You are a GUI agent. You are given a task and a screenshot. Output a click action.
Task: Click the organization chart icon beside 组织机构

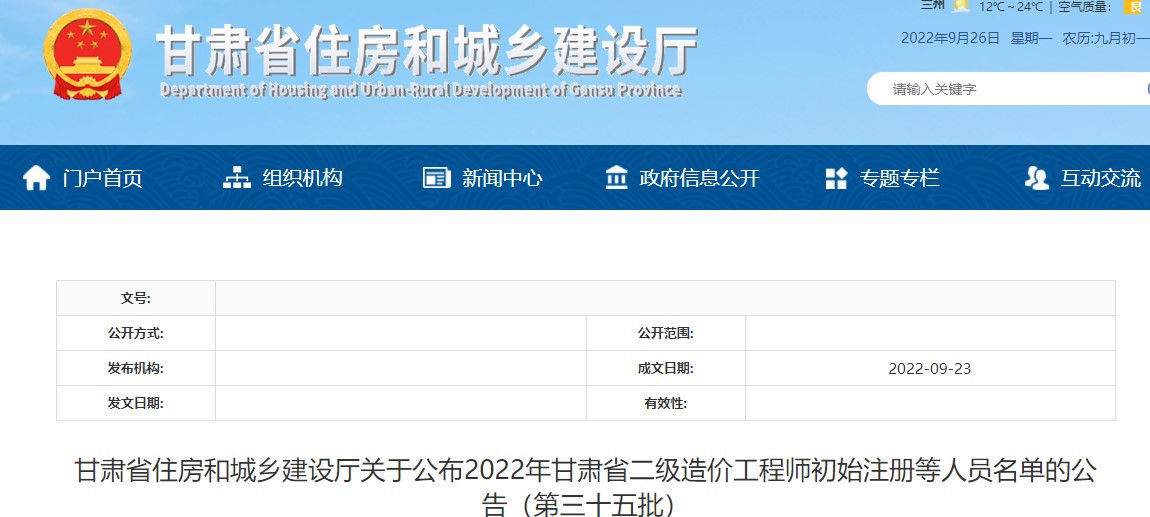click(x=237, y=178)
